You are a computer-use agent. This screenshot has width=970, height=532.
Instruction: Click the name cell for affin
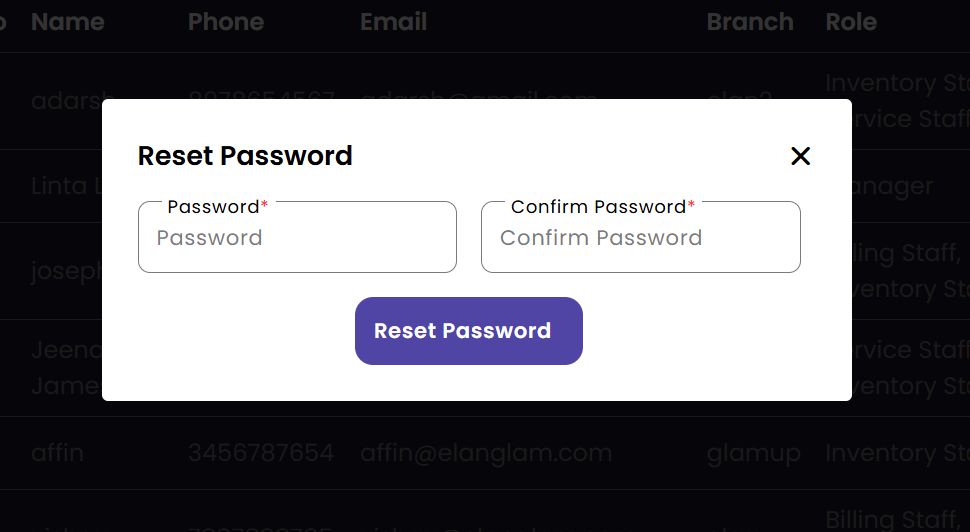(57, 453)
